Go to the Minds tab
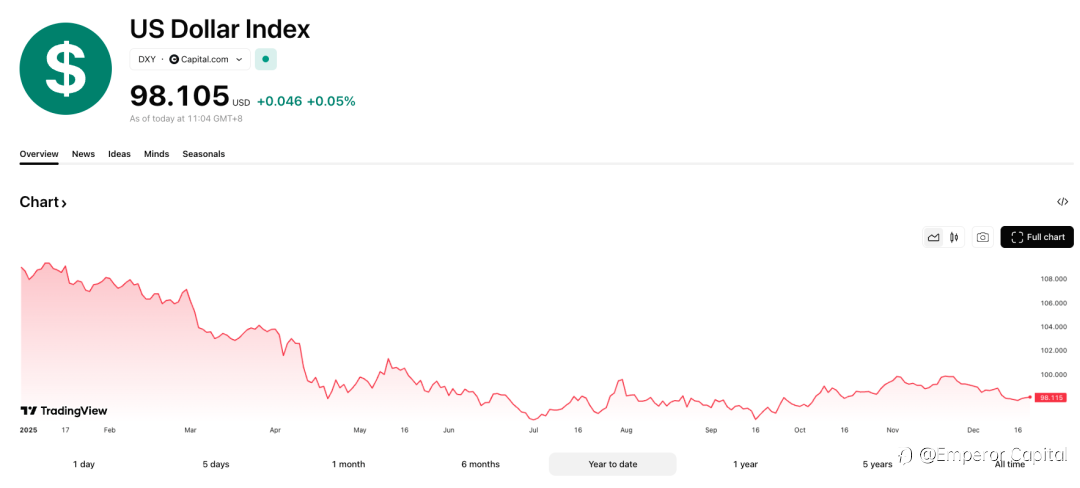This screenshot has height=488, width=1080. (x=156, y=154)
